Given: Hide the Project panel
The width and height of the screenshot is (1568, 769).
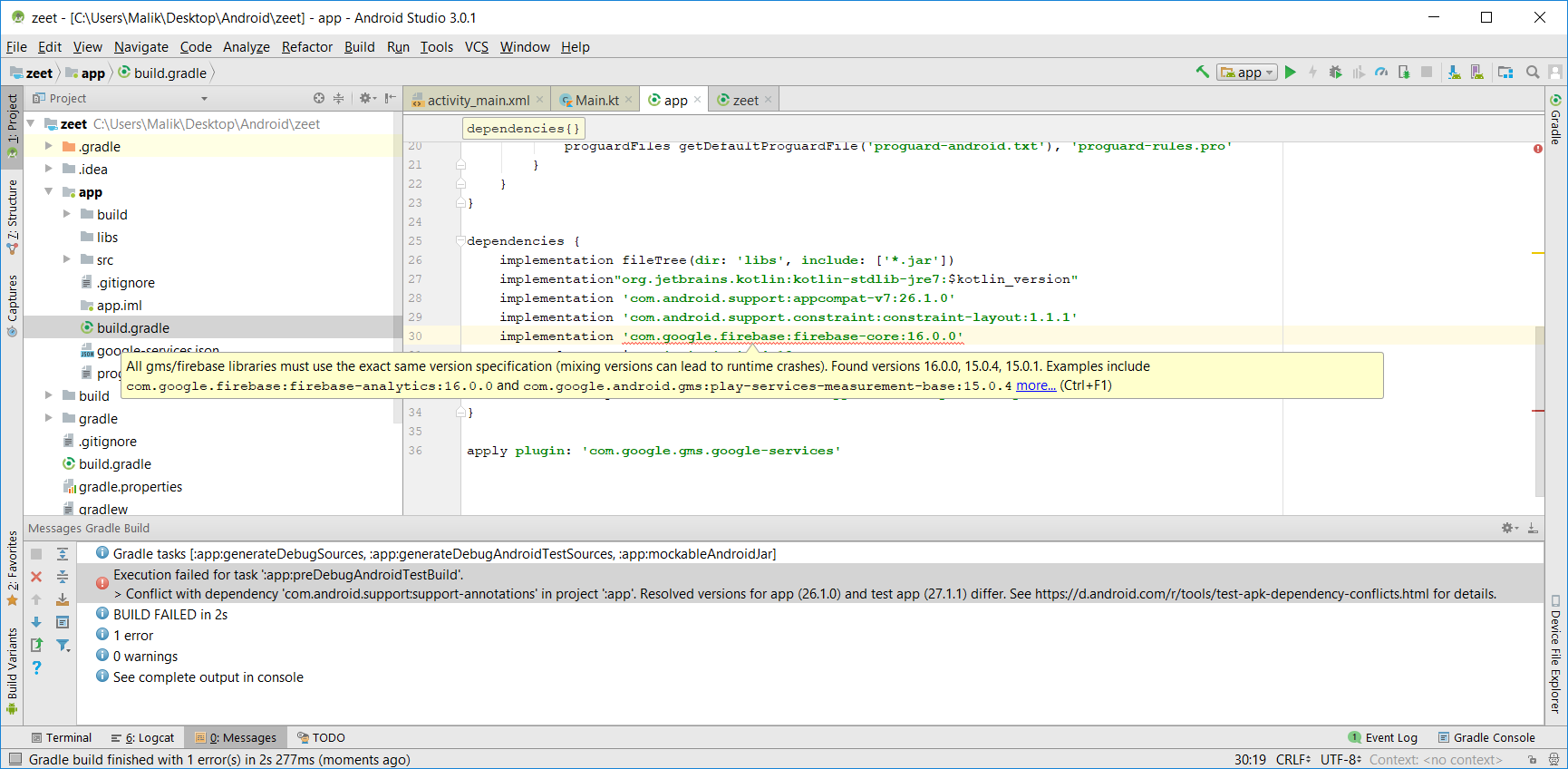Looking at the screenshot, I should pyautogui.click(x=391, y=98).
